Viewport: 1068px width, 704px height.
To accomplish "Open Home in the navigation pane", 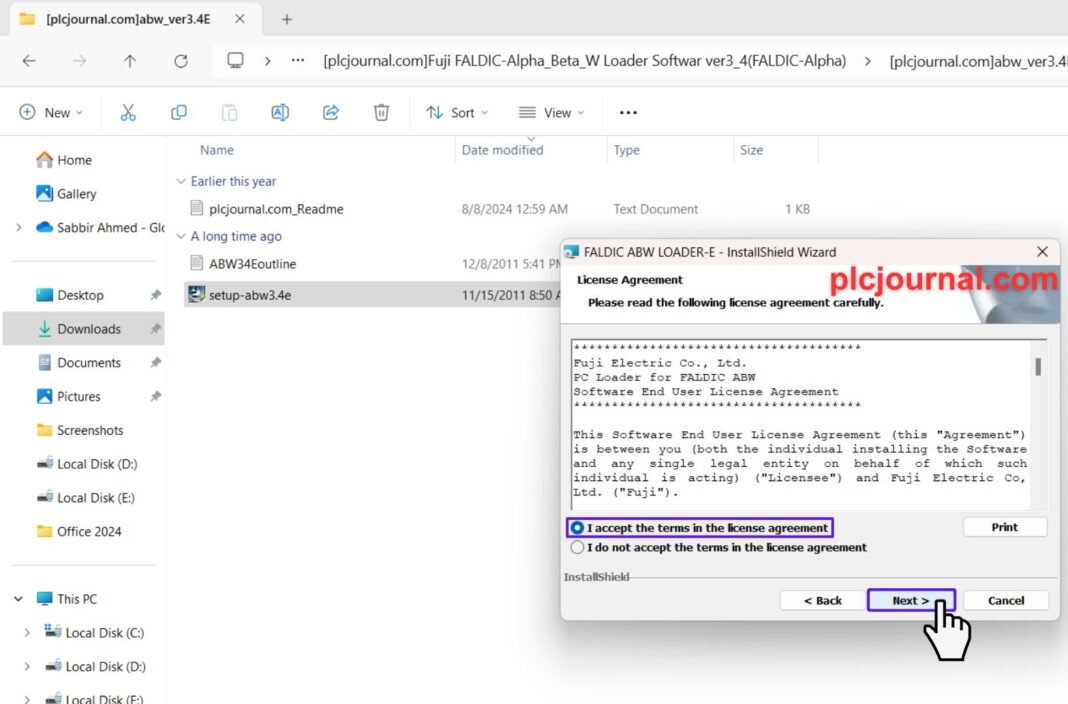I will (64, 160).
